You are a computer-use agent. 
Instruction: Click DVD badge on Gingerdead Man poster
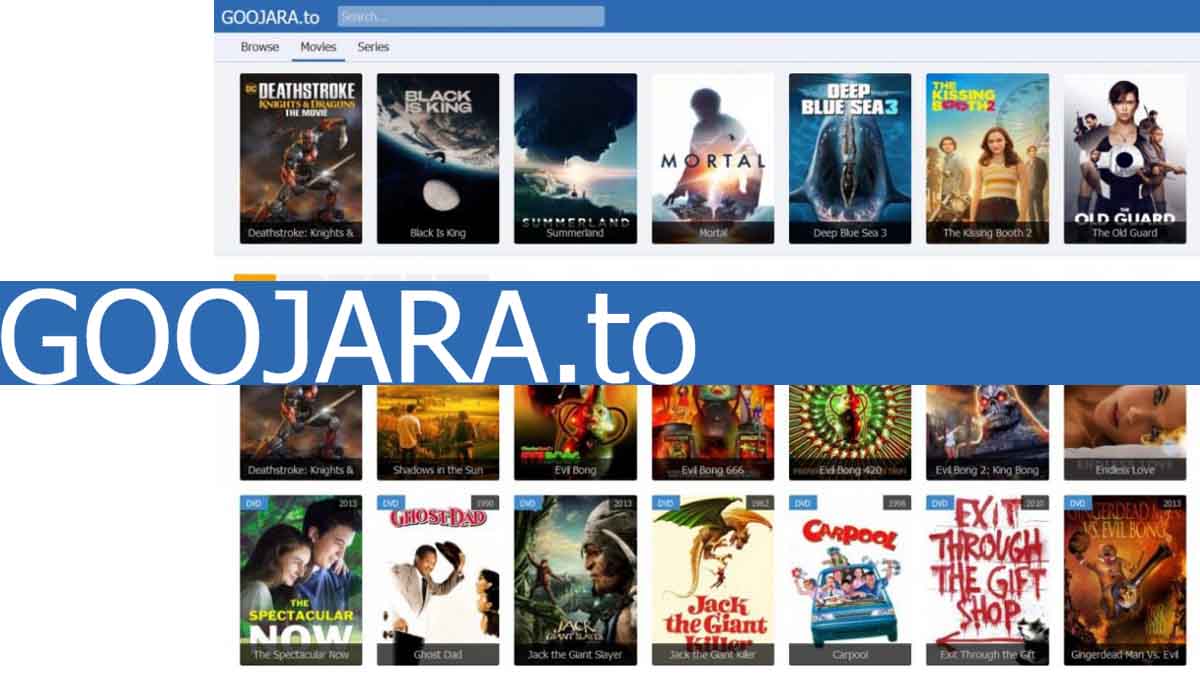point(1077,503)
